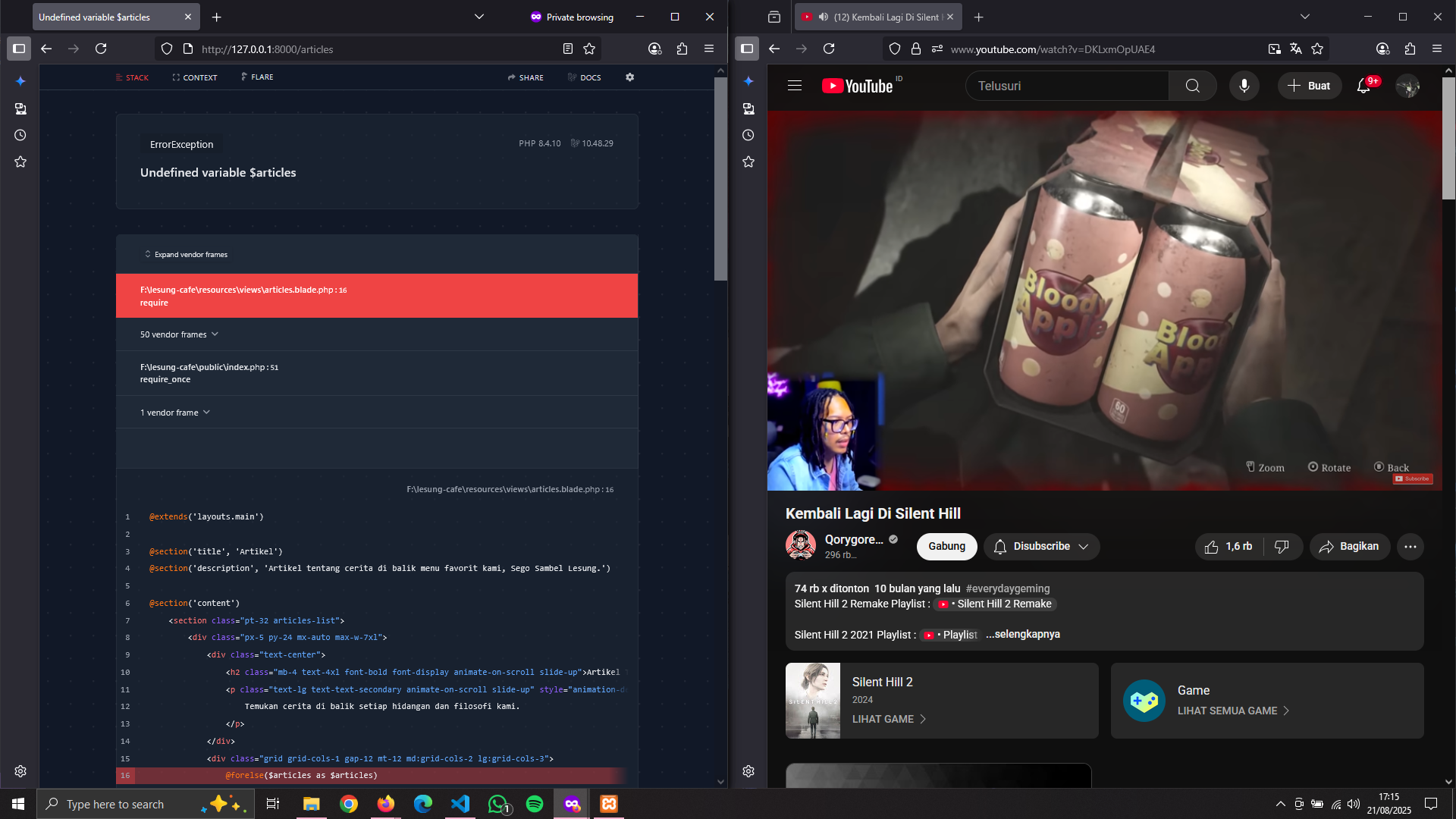Switch to the CONTEXT tab
The height and width of the screenshot is (819, 1456).
click(195, 77)
